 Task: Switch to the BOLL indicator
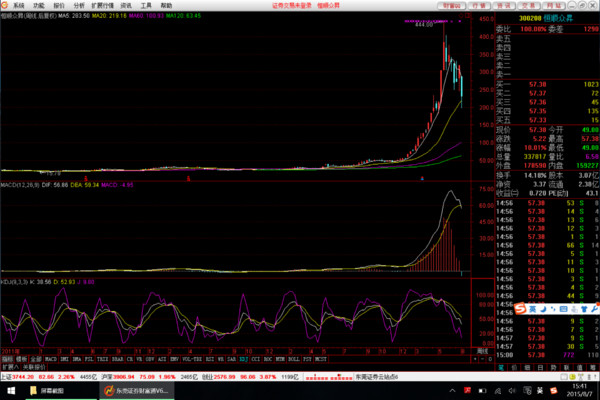coord(293,359)
